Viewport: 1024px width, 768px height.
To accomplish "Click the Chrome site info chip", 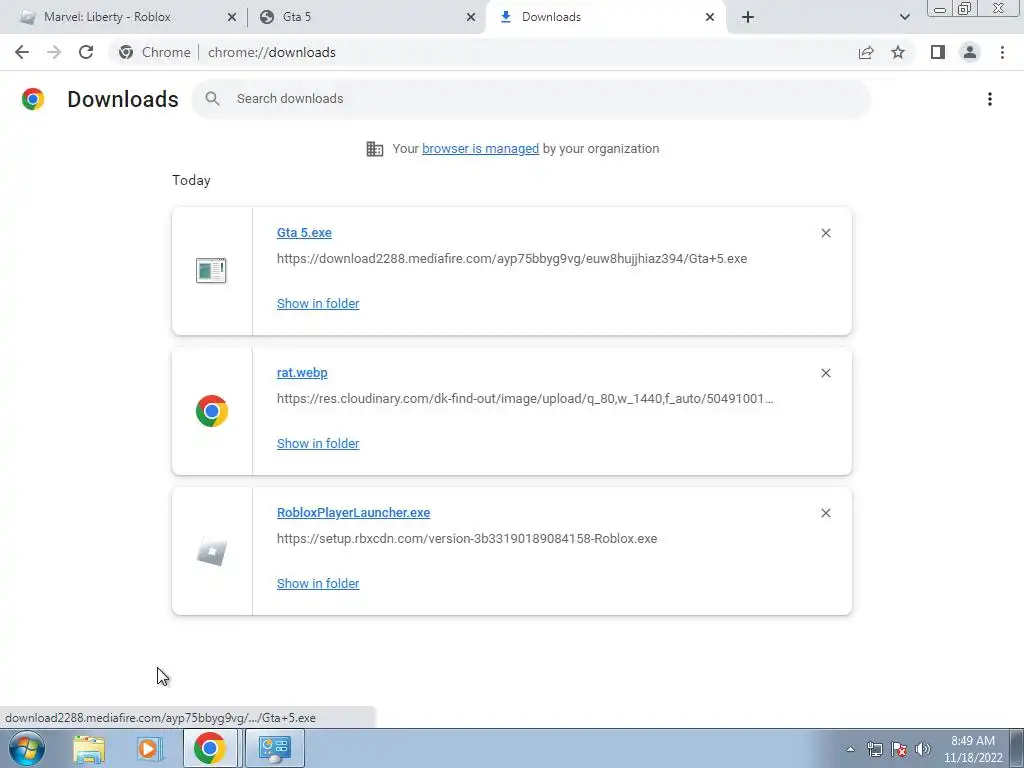I will (155, 52).
